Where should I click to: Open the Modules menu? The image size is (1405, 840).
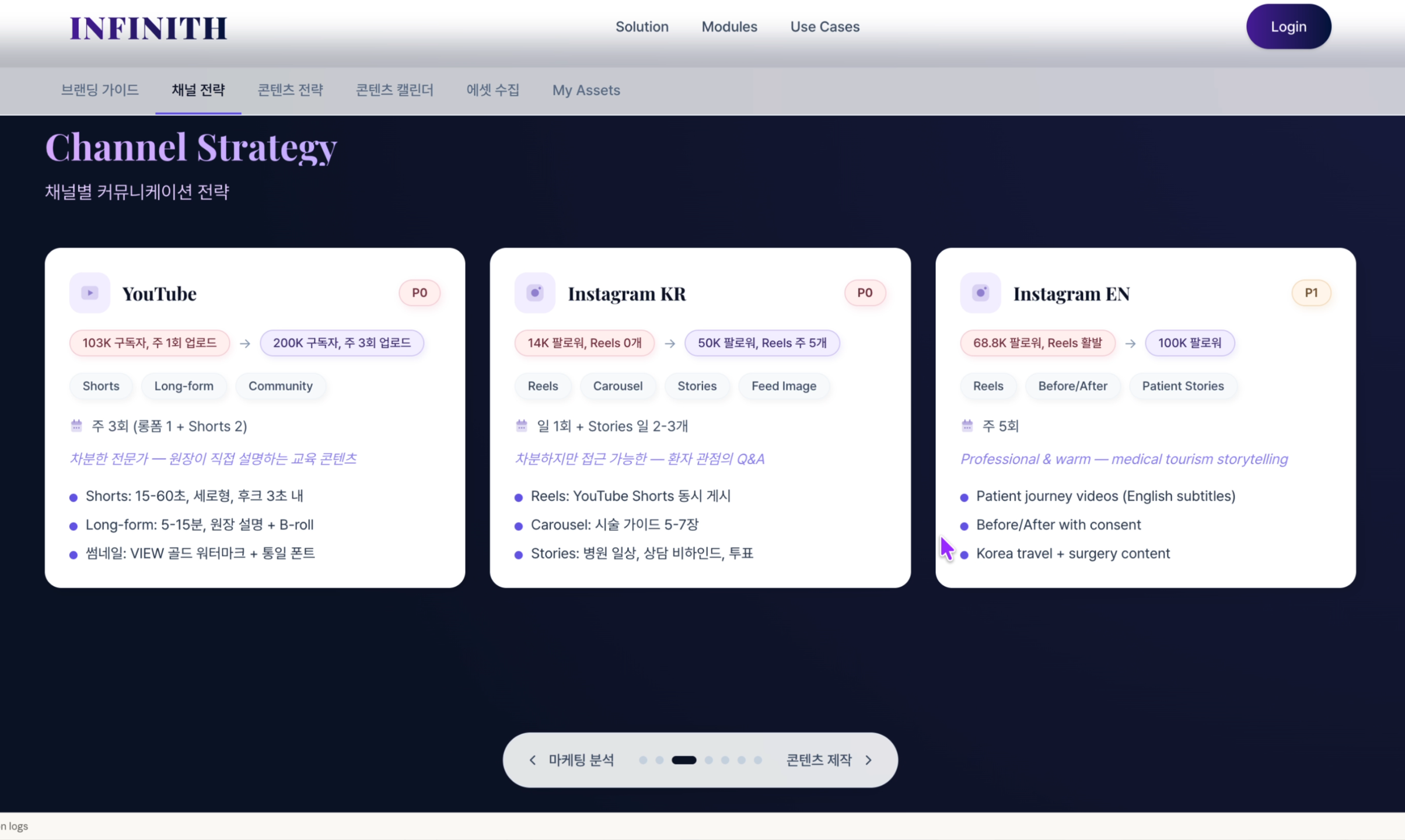tap(729, 27)
